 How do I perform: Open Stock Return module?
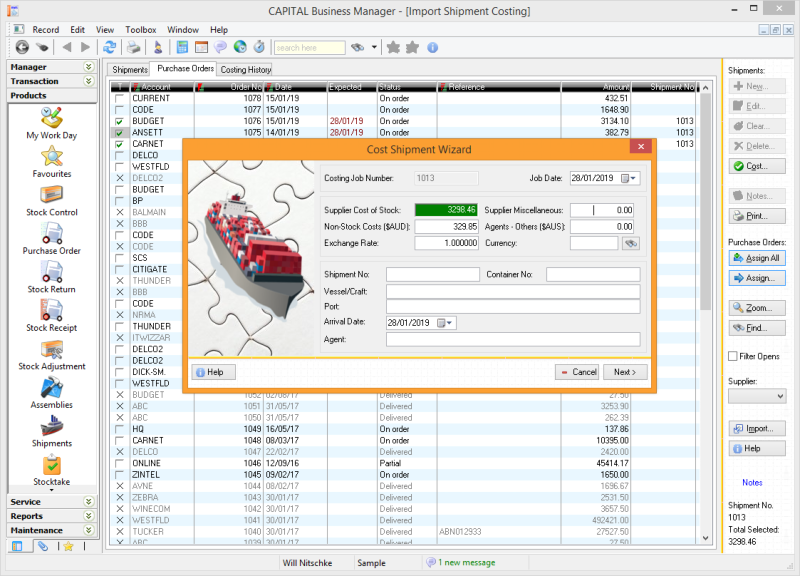coord(52,277)
